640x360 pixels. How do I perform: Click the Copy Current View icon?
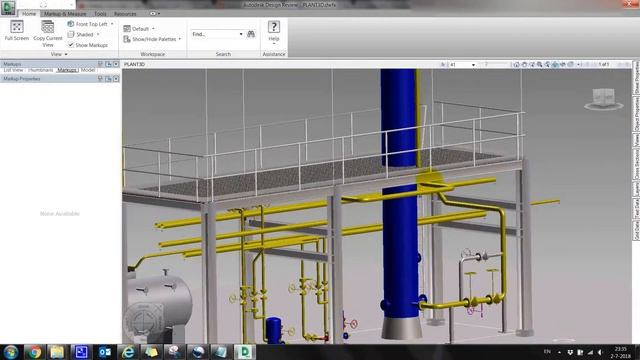[48, 27]
